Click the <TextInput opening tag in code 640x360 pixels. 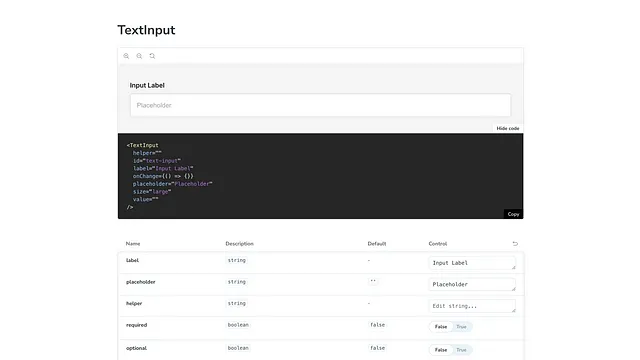point(142,145)
